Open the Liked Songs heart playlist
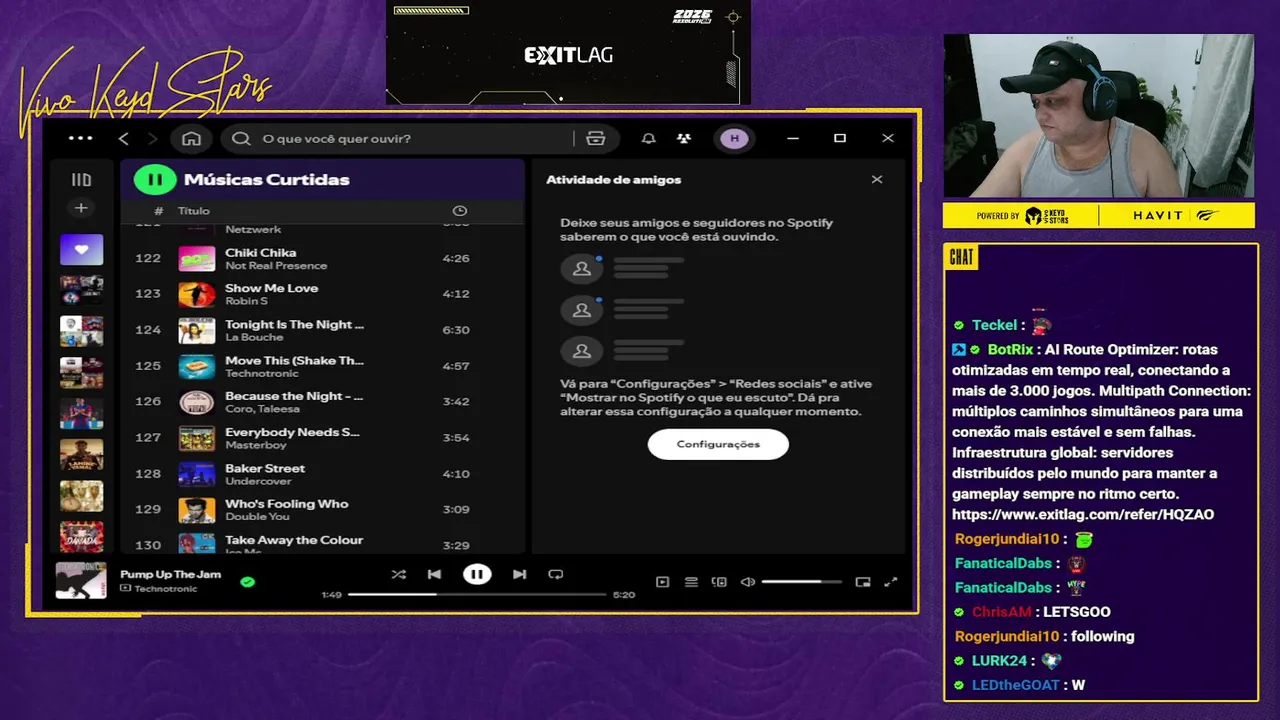 (x=81, y=249)
